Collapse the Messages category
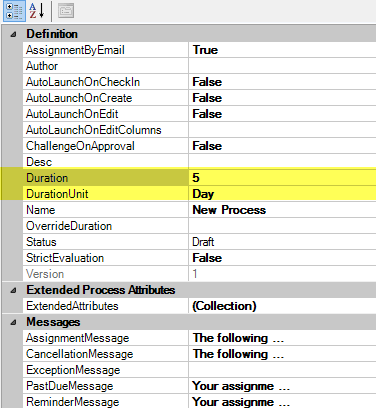This screenshot has width=376, height=408. click(13, 322)
